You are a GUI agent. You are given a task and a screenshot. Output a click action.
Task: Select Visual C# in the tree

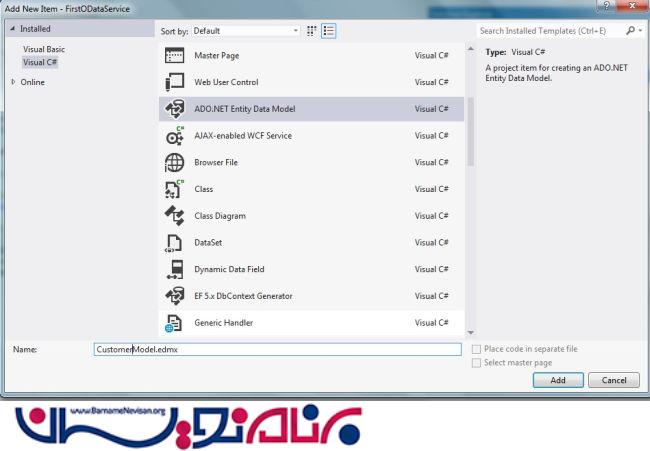(40, 62)
